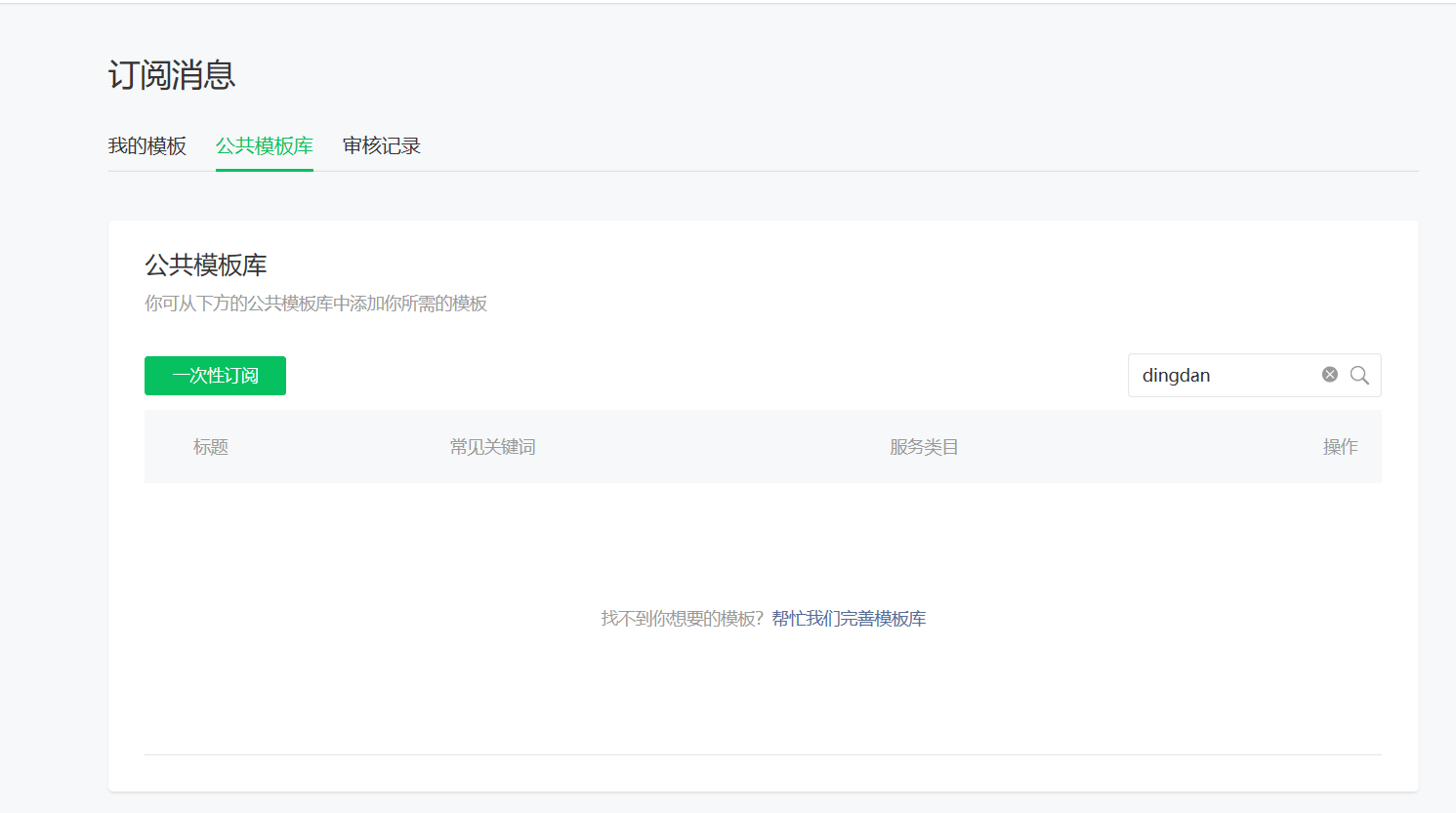Open the 帮忙我们完善模板库 link
Viewport: 1456px width, 813px height.
(x=849, y=618)
